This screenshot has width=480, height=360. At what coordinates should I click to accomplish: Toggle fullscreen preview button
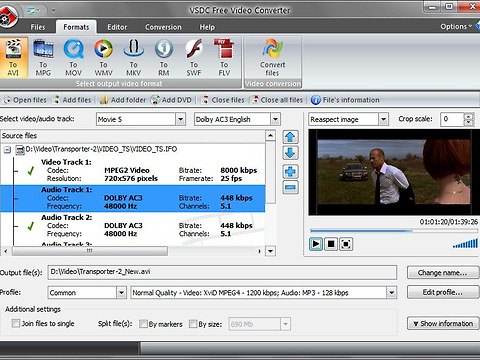click(x=346, y=244)
